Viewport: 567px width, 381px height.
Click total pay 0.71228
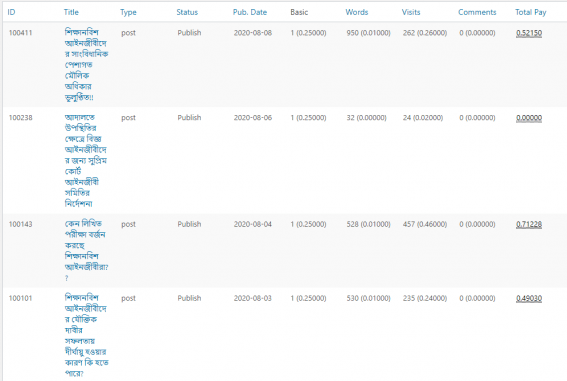point(529,224)
